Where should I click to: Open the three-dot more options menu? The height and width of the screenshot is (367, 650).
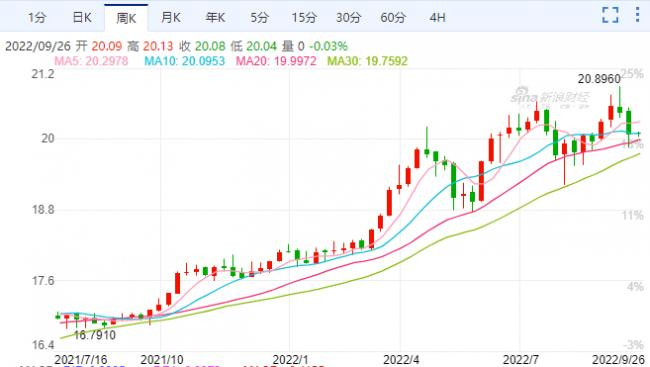pyautogui.click(x=638, y=15)
